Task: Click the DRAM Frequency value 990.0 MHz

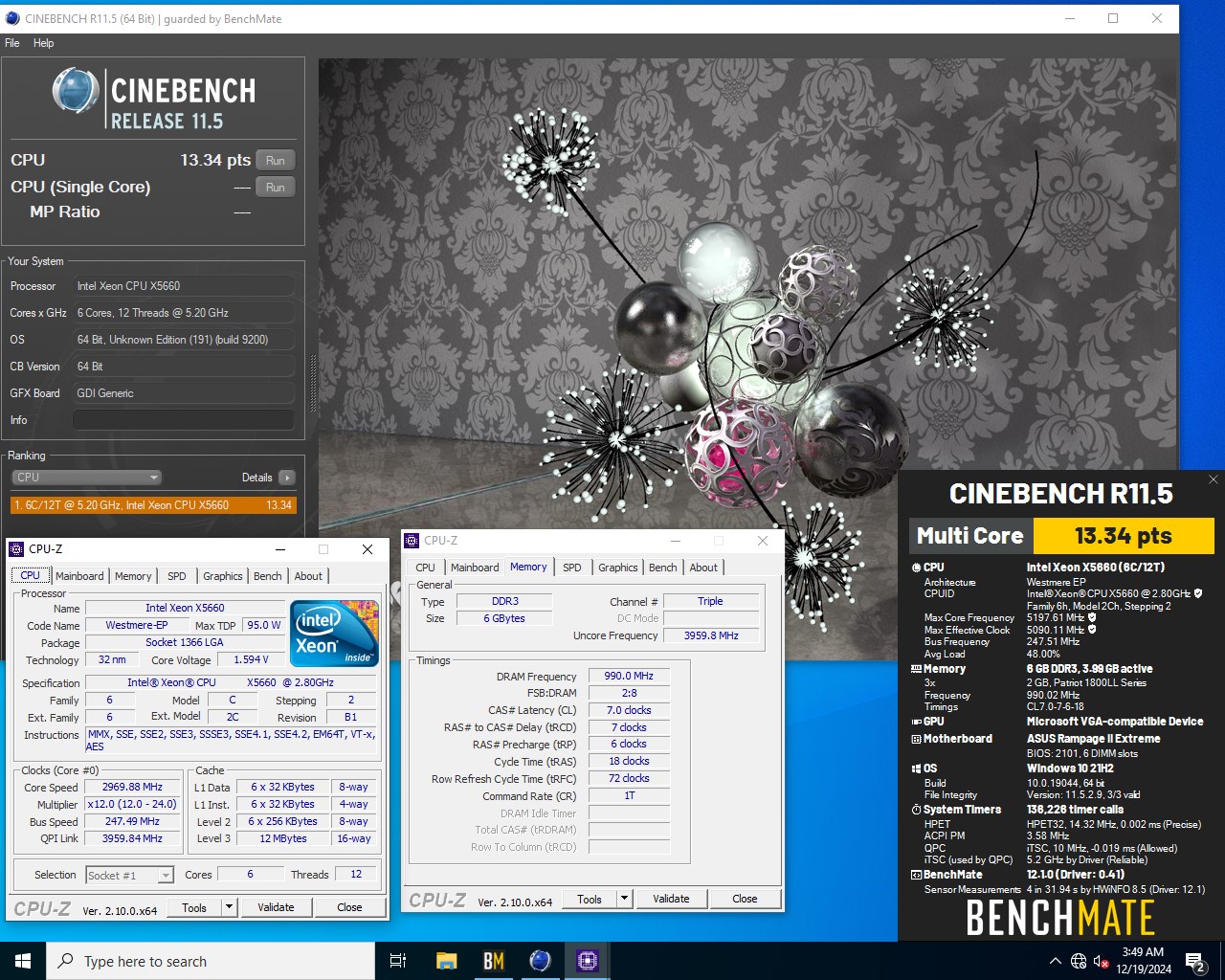Action: click(629, 676)
